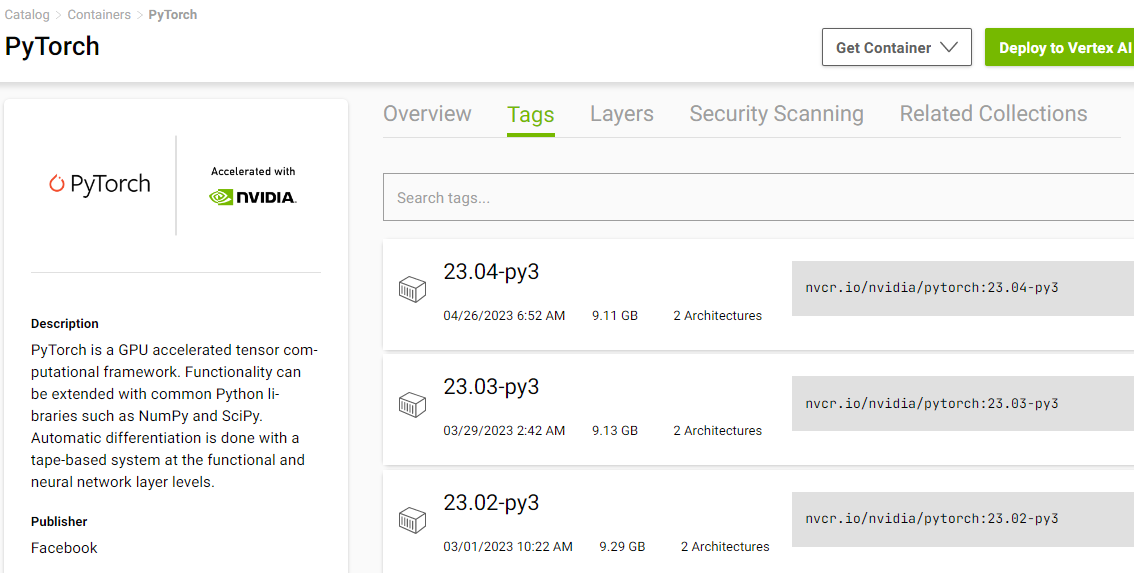Expand 2 Architectures for tag 23.03-py3

717,430
